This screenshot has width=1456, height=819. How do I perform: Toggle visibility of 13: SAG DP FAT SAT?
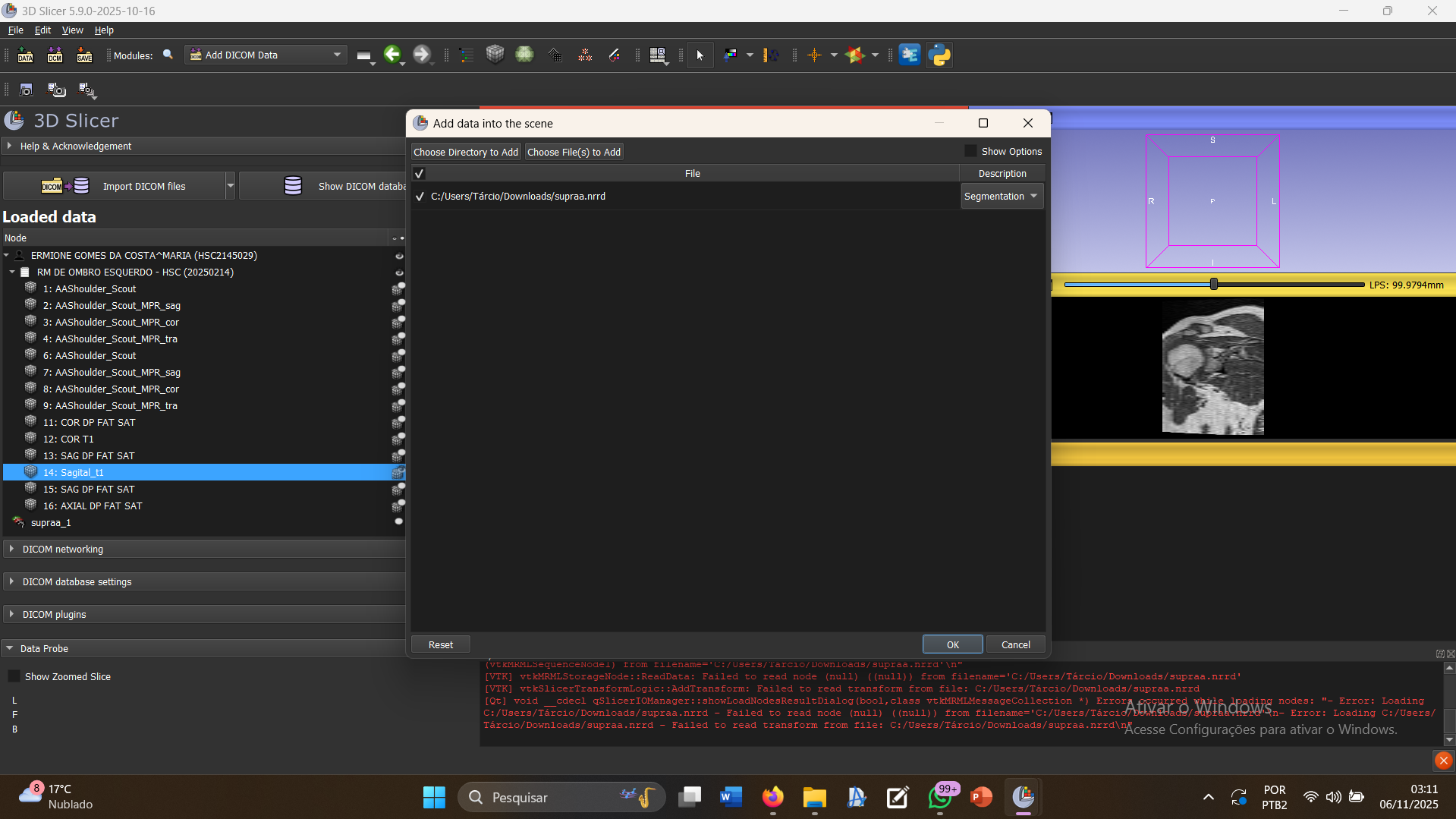click(398, 455)
